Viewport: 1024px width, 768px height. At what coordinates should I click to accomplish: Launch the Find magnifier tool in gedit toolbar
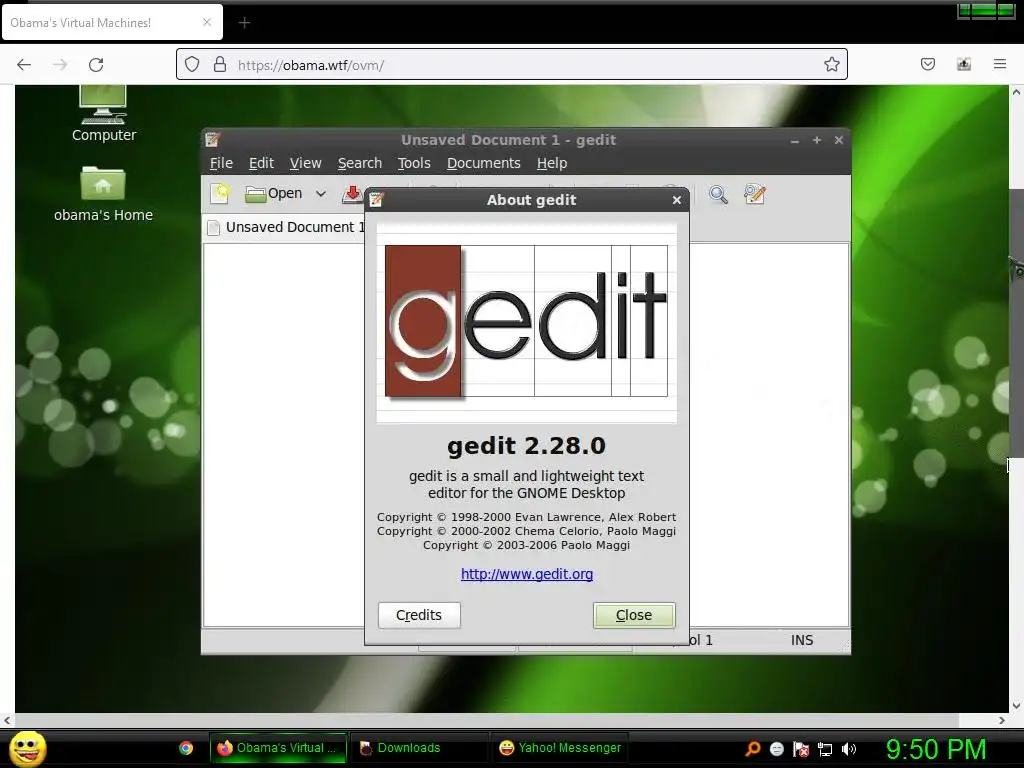[718, 194]
